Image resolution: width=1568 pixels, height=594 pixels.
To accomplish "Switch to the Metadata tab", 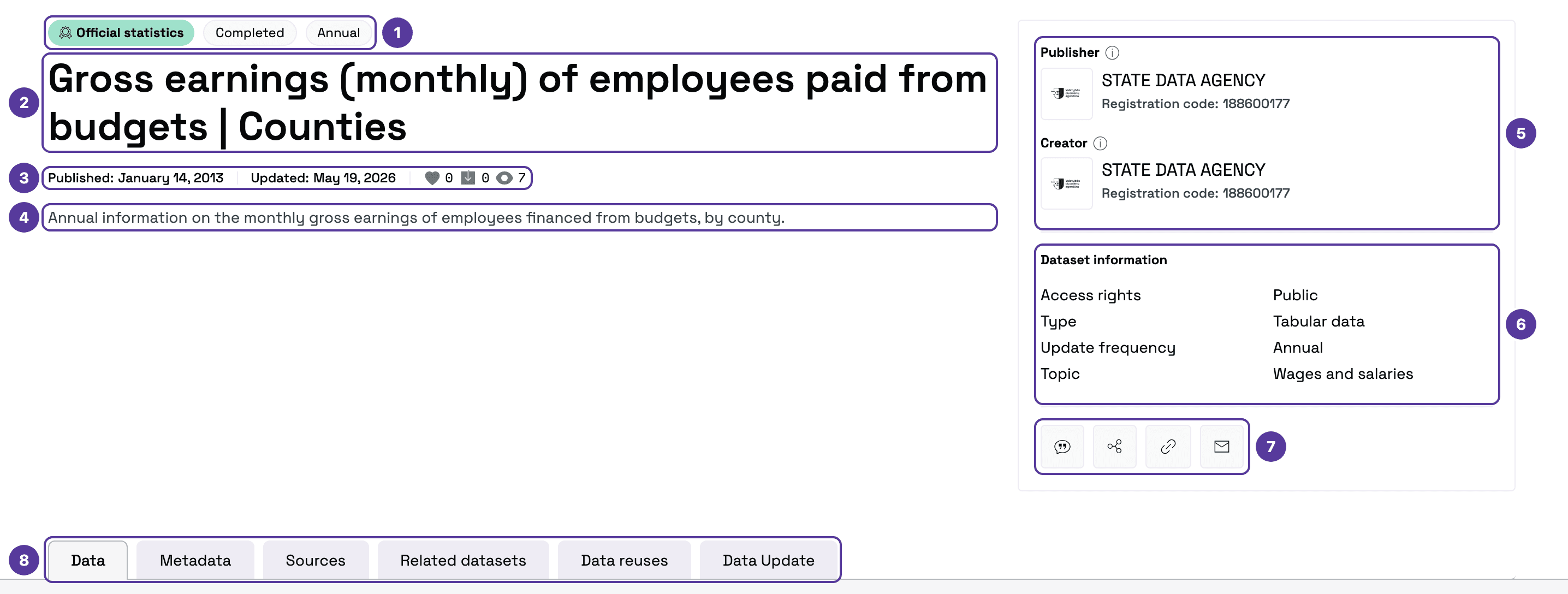I will click(195, 560).
